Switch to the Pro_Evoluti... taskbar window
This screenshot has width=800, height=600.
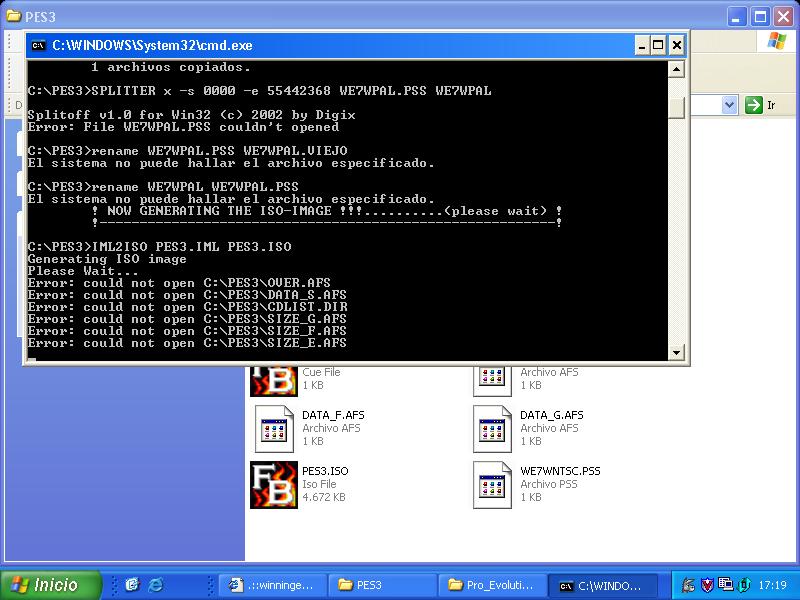pyautogui.click(x=490, y=585)
